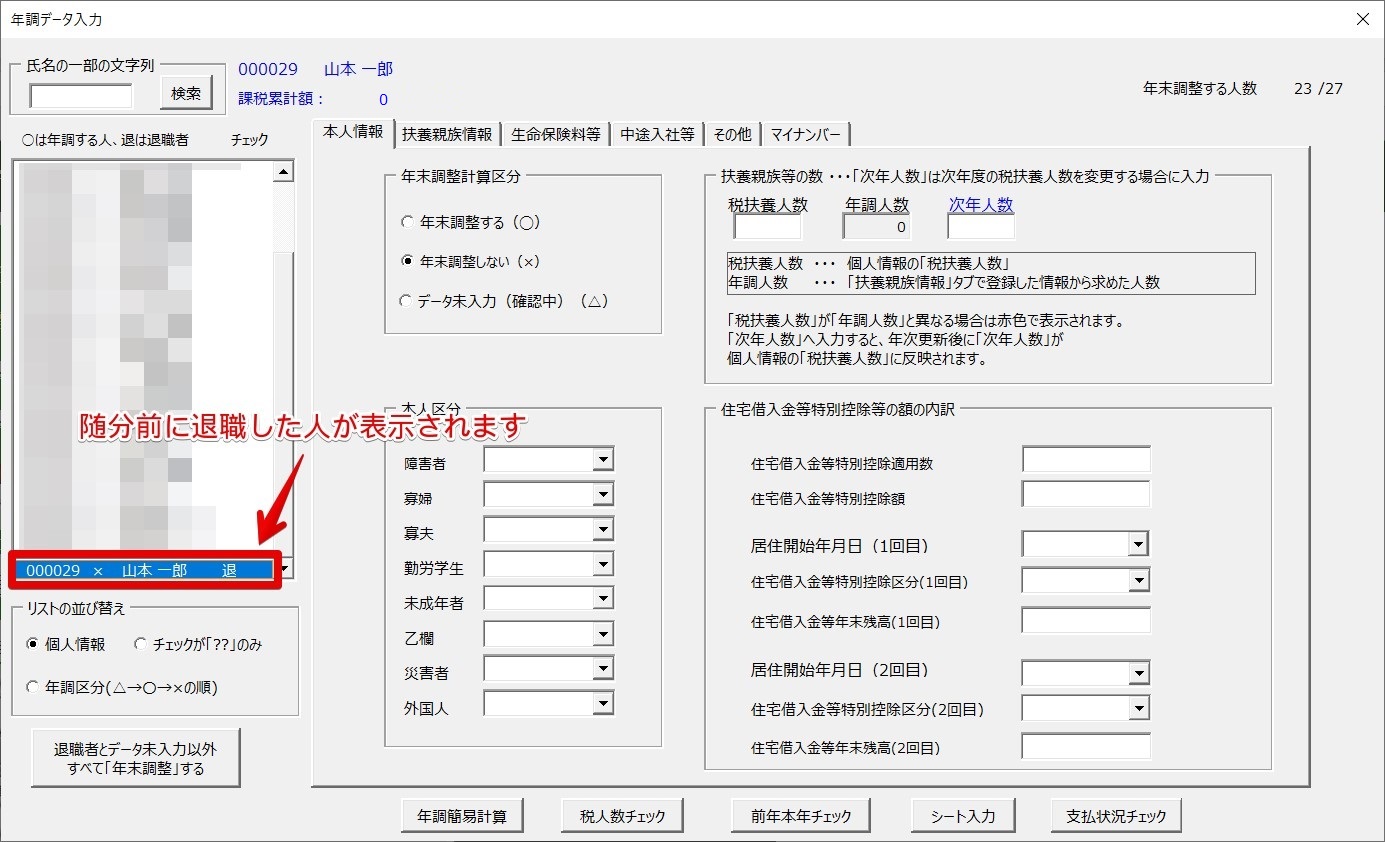1385x842 pixels.
Task: Click the 次年人数 blue label
Action: 981,204
